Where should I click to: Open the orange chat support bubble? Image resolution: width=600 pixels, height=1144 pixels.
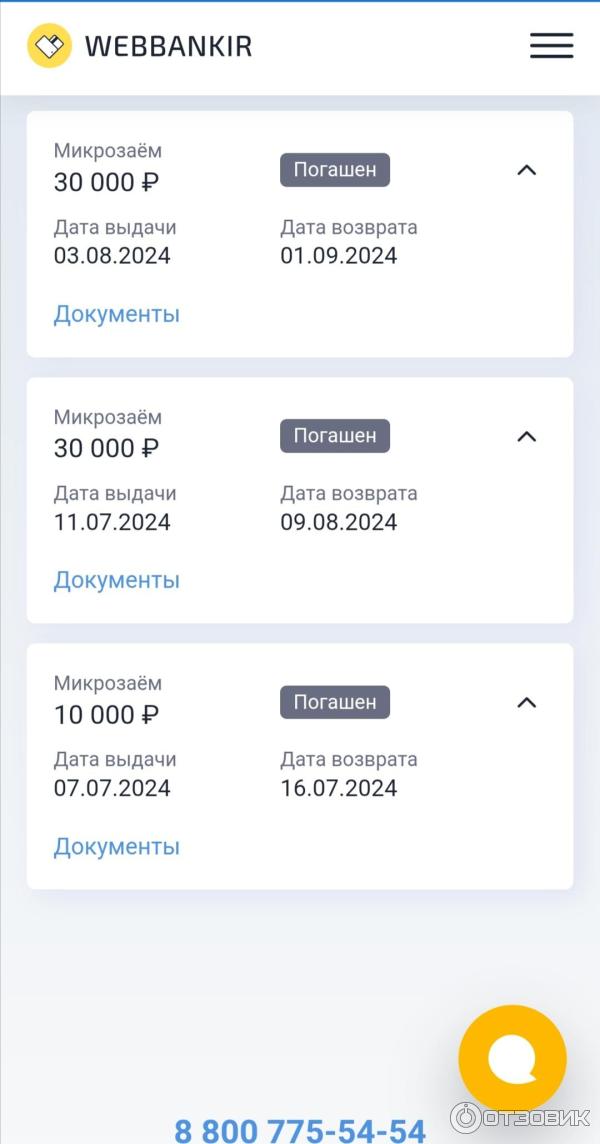[x=512, y=1058]
